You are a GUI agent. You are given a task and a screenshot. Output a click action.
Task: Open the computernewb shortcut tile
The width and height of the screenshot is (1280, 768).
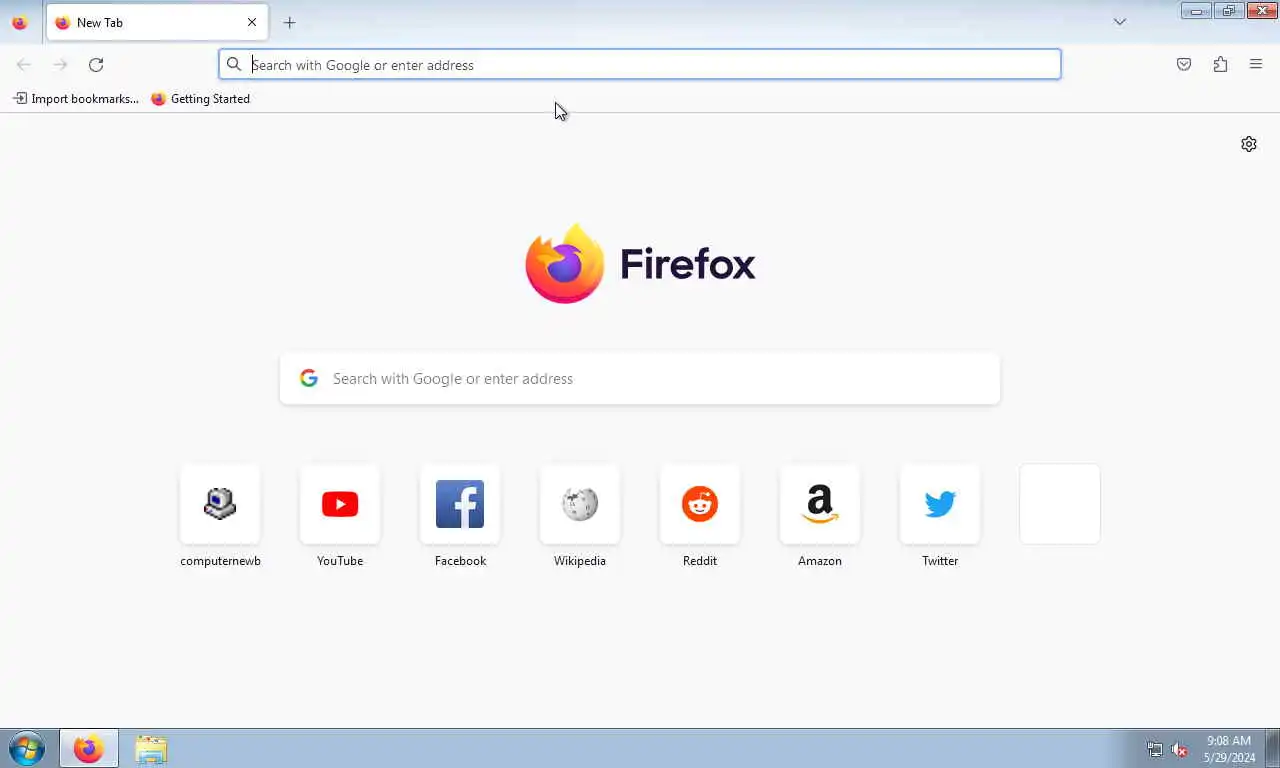(220, 504)
